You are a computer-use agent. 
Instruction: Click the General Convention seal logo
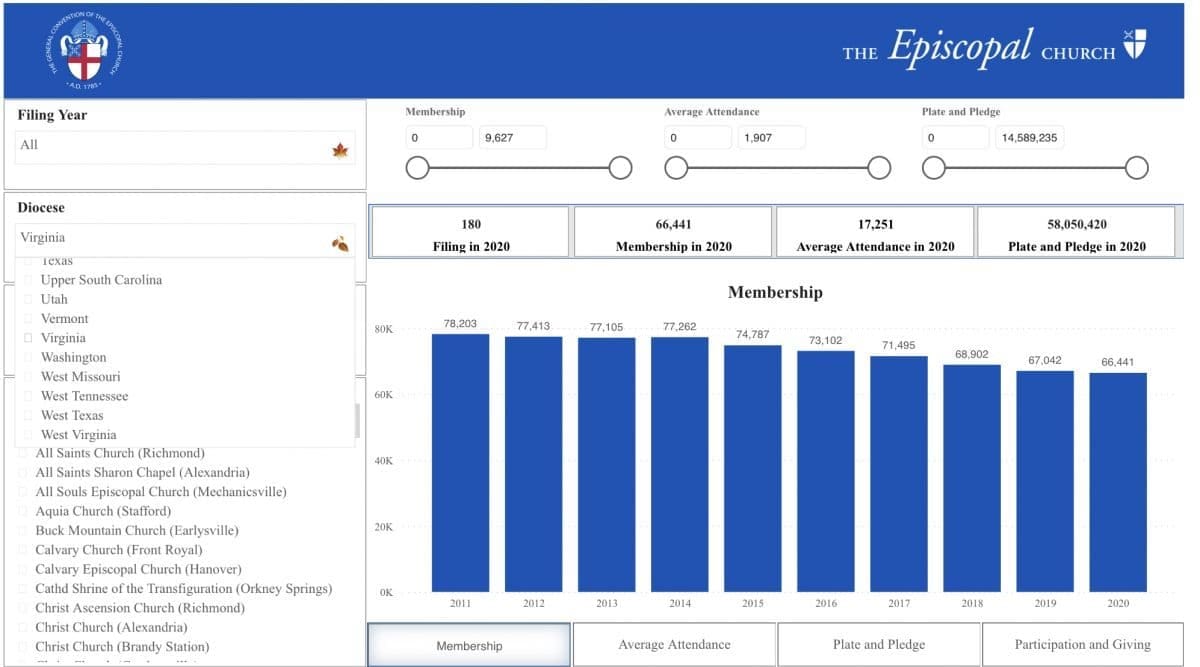[84, 52]
